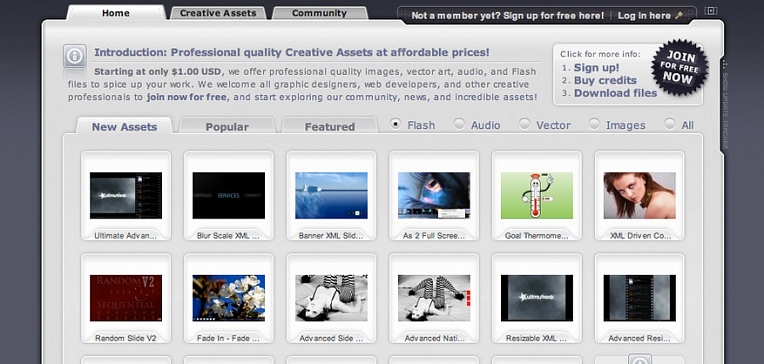764x364 pixels.
Task: Select the Flash radio button
Action: tap(396, 124)
